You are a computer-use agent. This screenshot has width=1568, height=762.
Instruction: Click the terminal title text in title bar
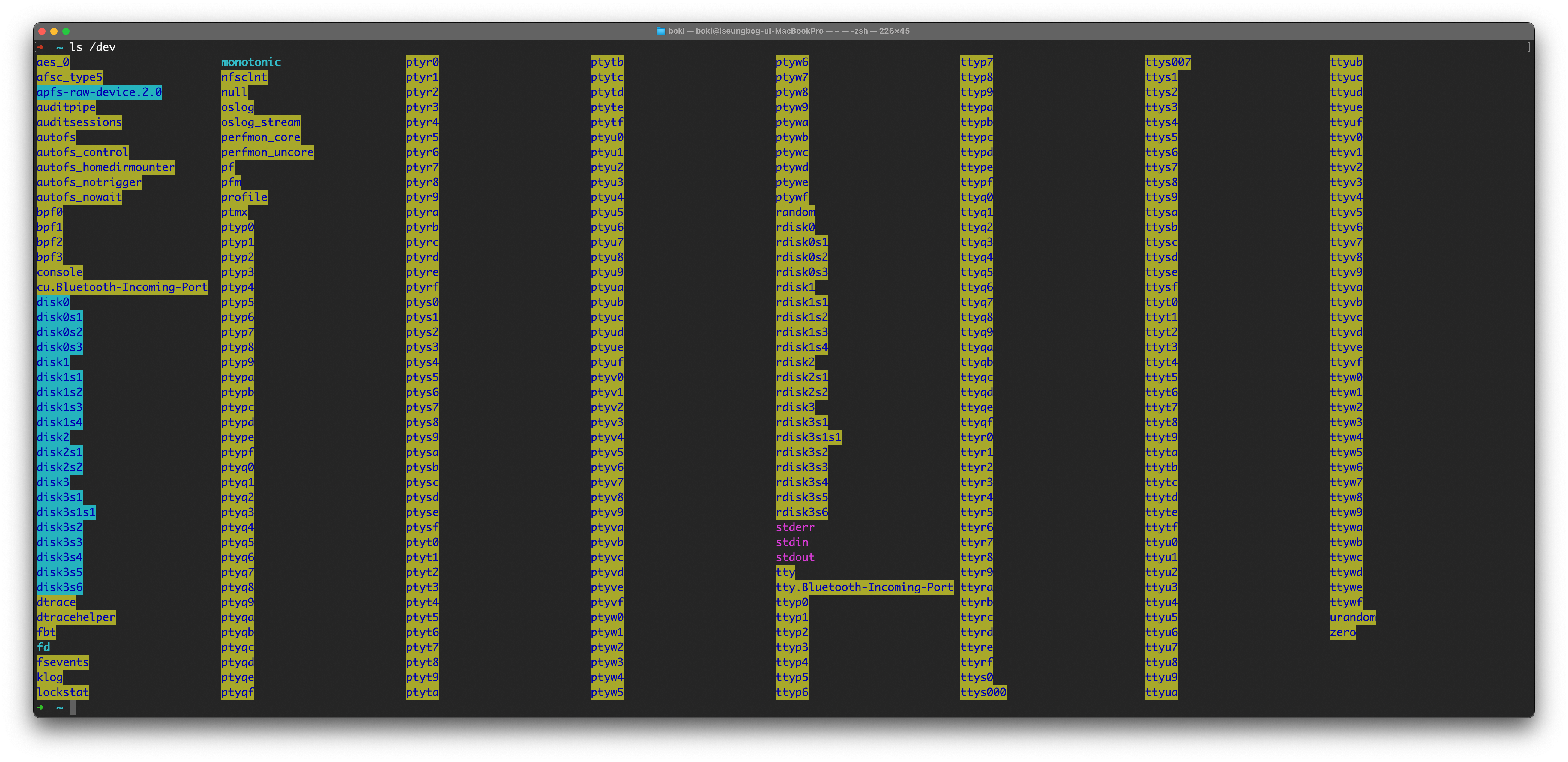pyautogui.click(x=788, y=31)
